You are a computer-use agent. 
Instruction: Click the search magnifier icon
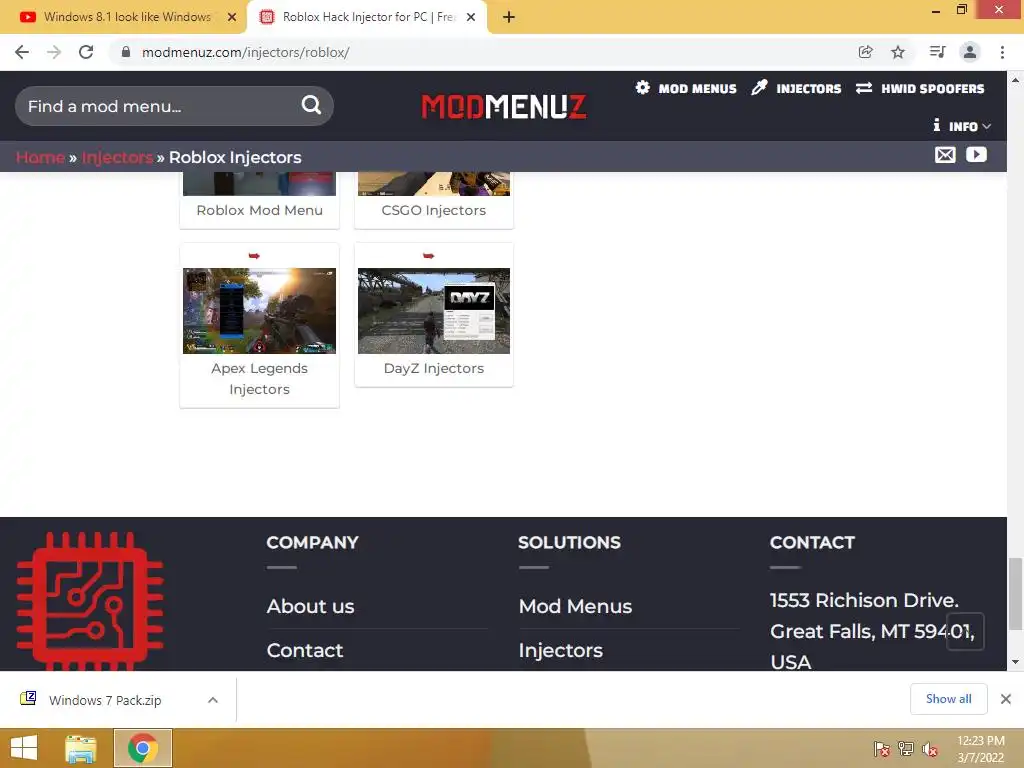tap(312, 105)
